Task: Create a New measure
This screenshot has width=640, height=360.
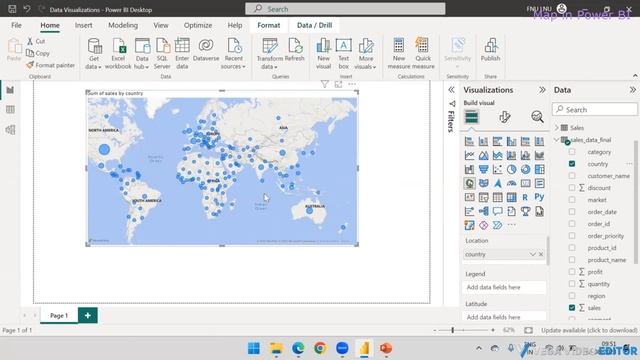Action: coord(399,53)
